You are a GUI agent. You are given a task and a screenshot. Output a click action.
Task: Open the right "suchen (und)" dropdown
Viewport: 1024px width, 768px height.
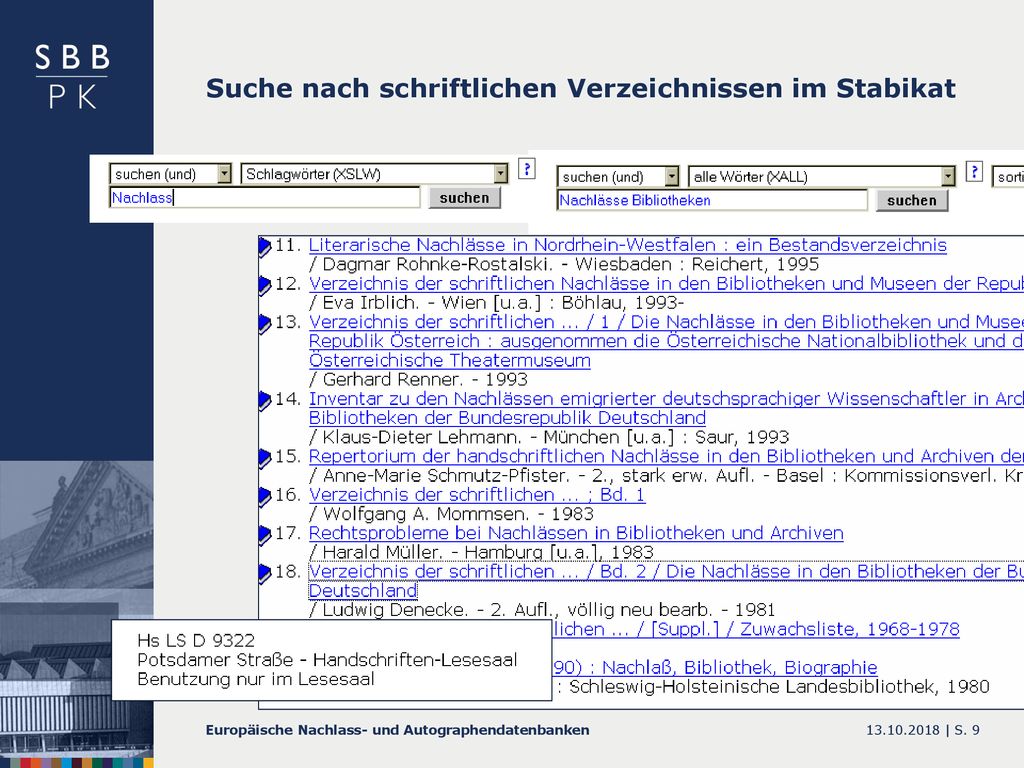coord(618,176)
